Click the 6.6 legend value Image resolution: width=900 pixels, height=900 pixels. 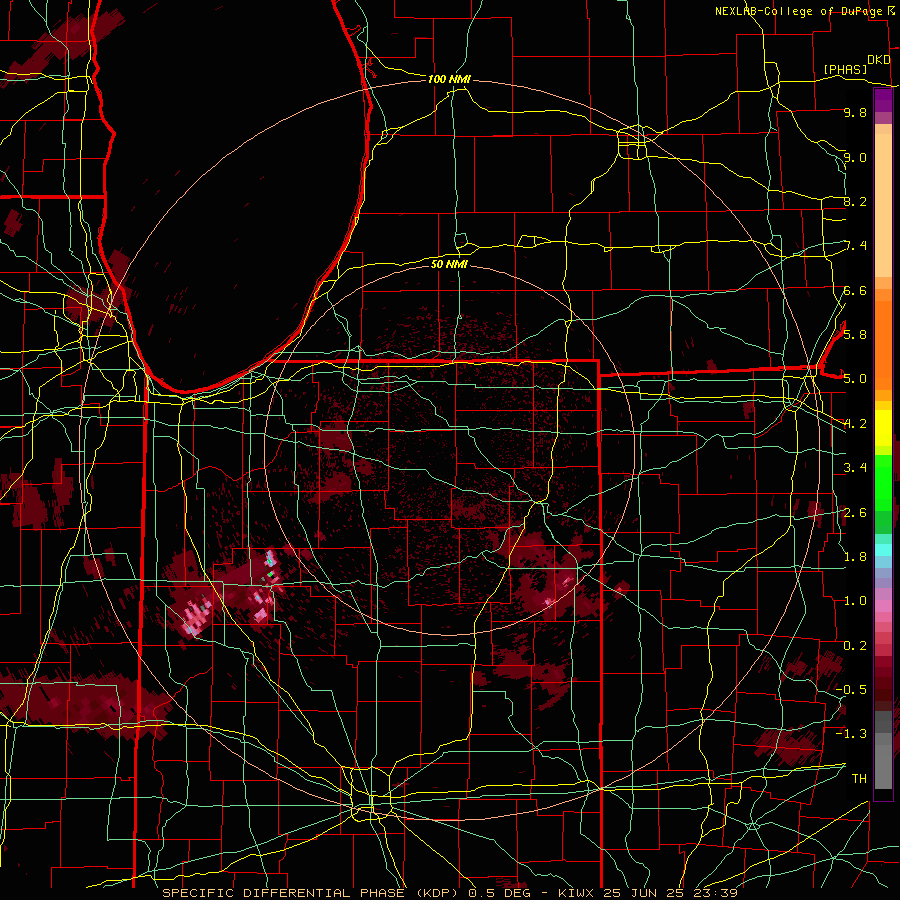point(855,290)
